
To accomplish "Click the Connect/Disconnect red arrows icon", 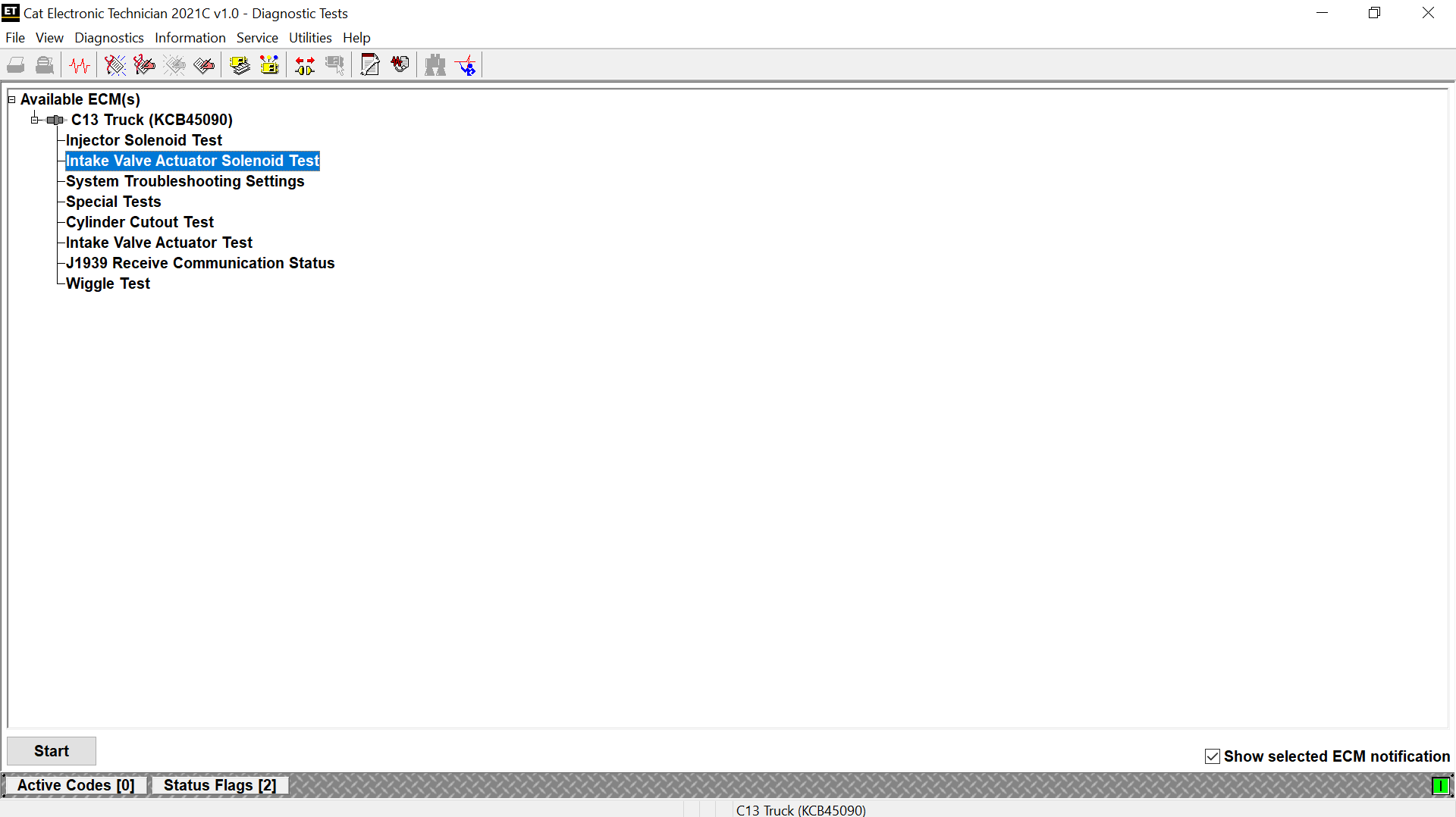I will (305, 66).
